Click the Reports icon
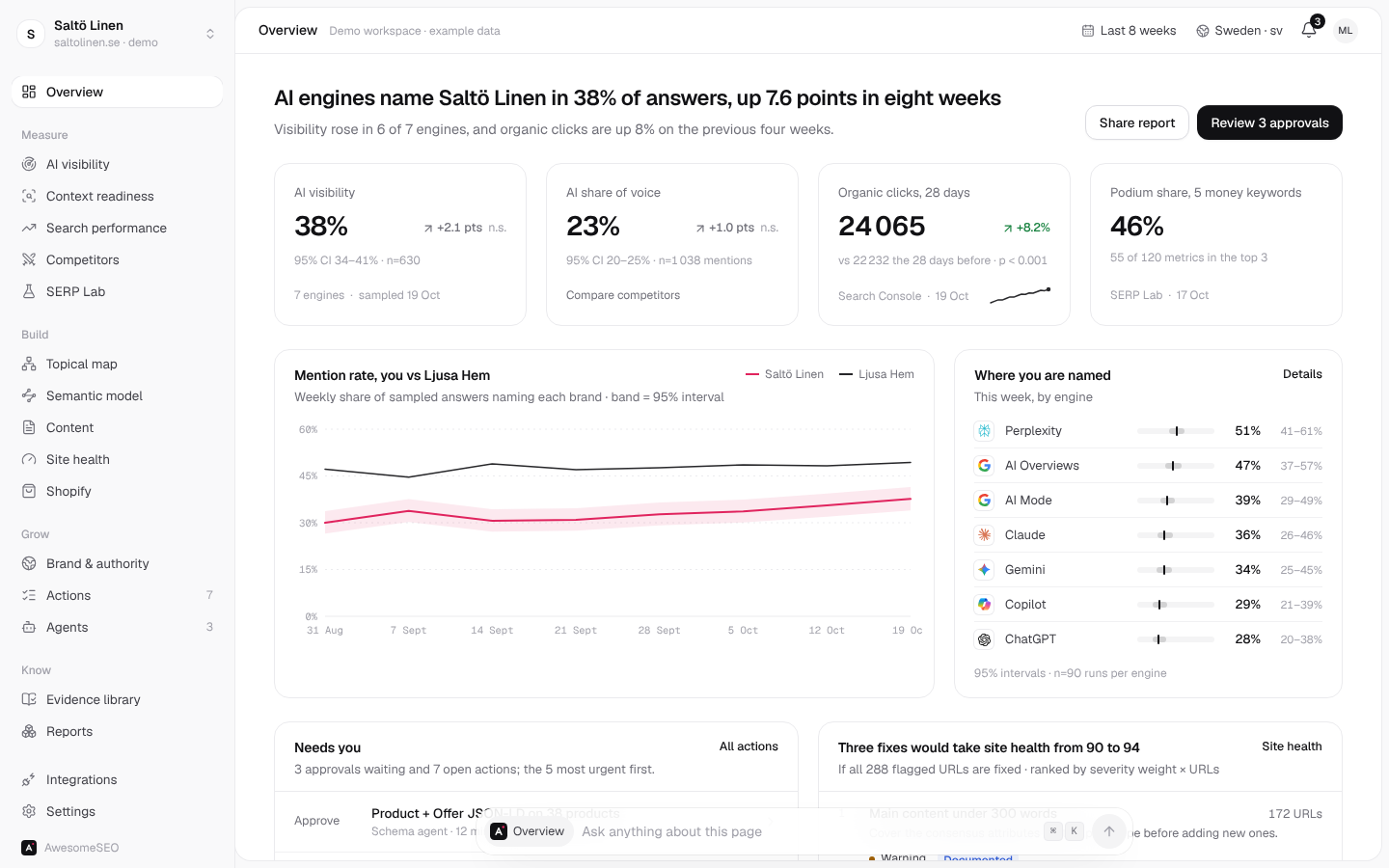The height and width of the screenshot is (868, 1389). click(x=29, y=731)
